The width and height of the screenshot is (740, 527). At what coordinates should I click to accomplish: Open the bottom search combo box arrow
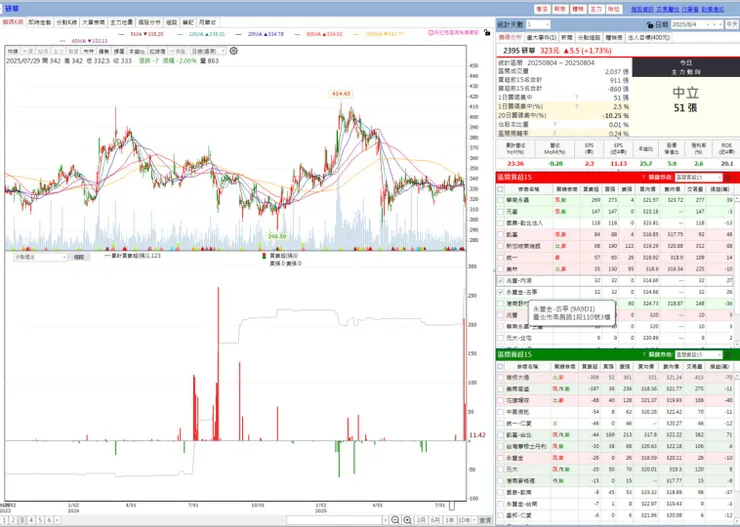point(386,520)
